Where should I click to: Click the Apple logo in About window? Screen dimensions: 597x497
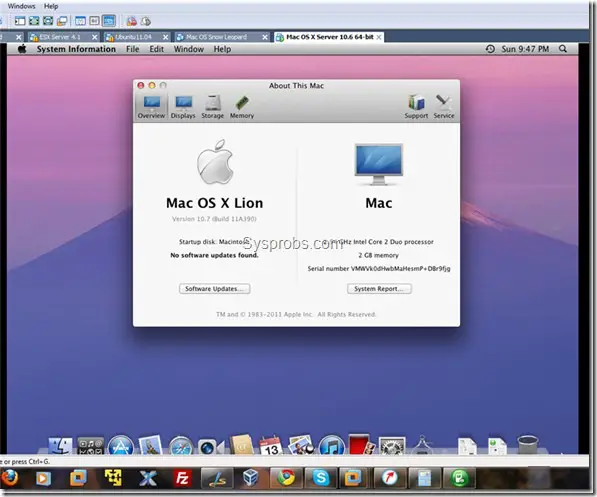point(215,161)
